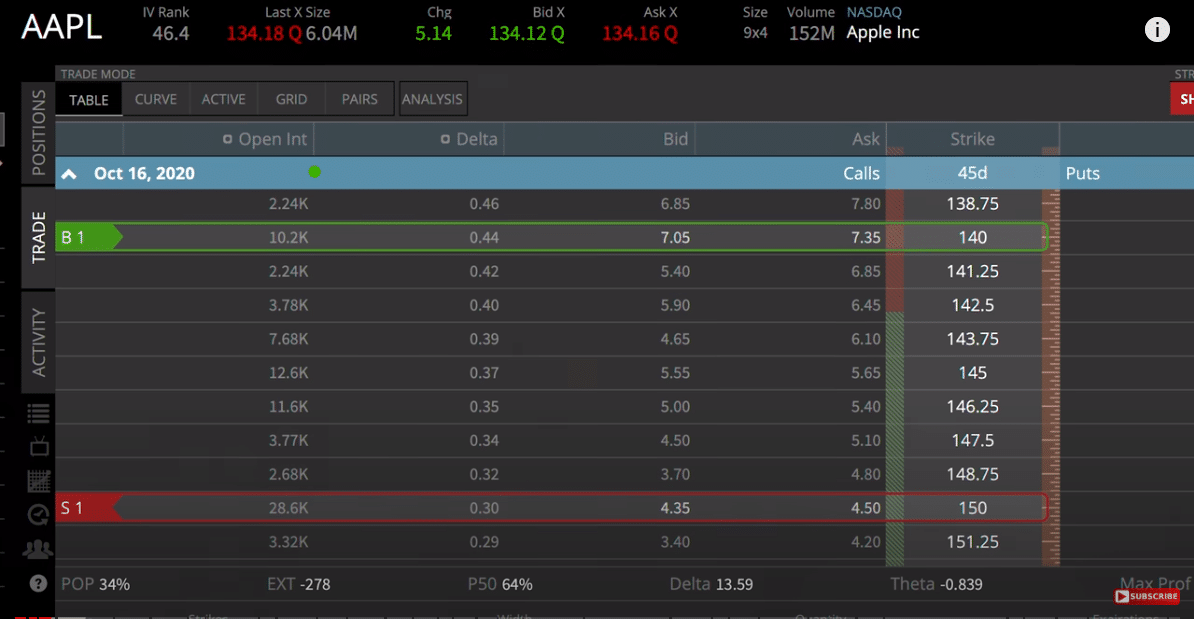
Task: Open the POSITIONS side tab
Action: 38,132
